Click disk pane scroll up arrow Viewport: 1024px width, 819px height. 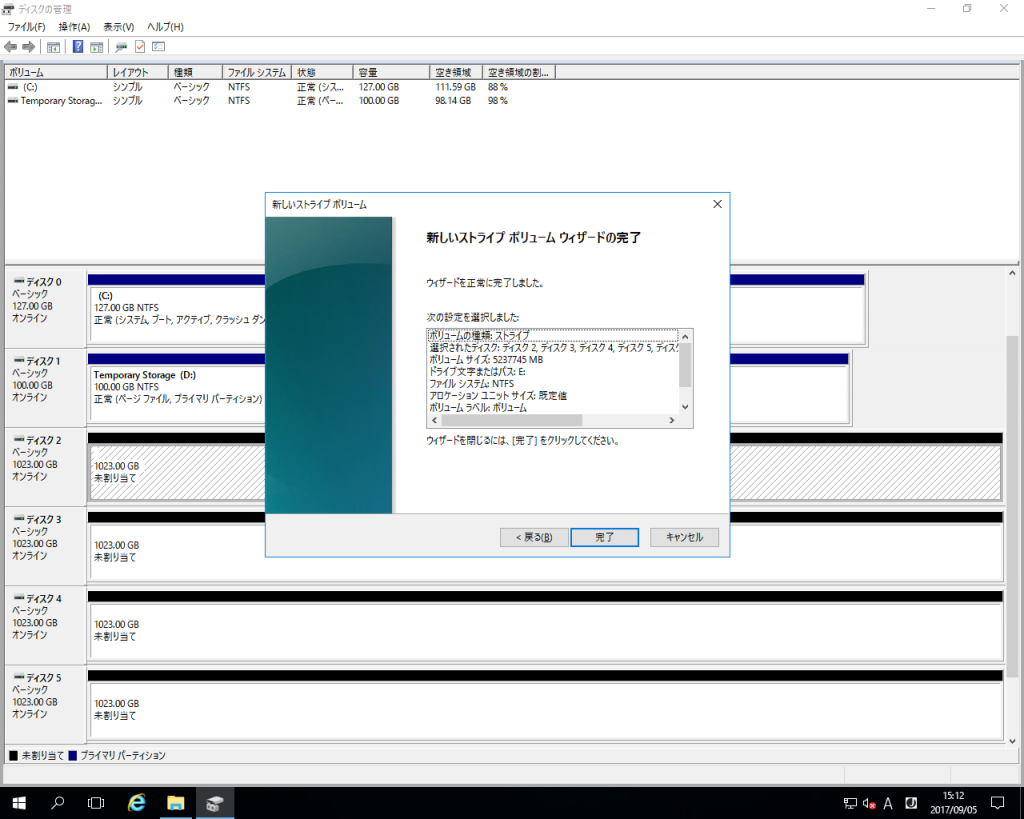coord(1012,273)
